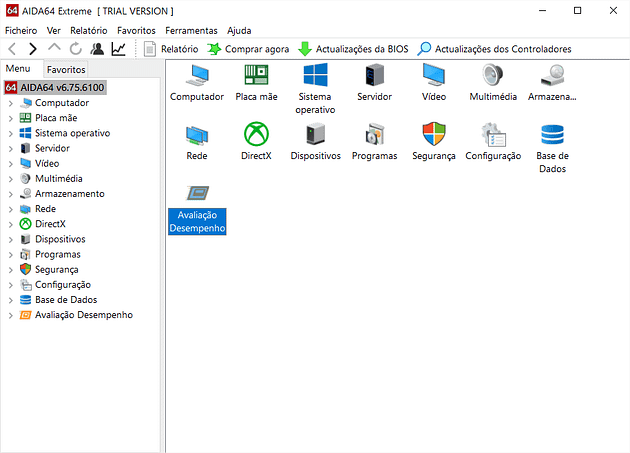The image size is (630, 453).
Task: Open the Base de Dados icon
Action: (552, 135)
